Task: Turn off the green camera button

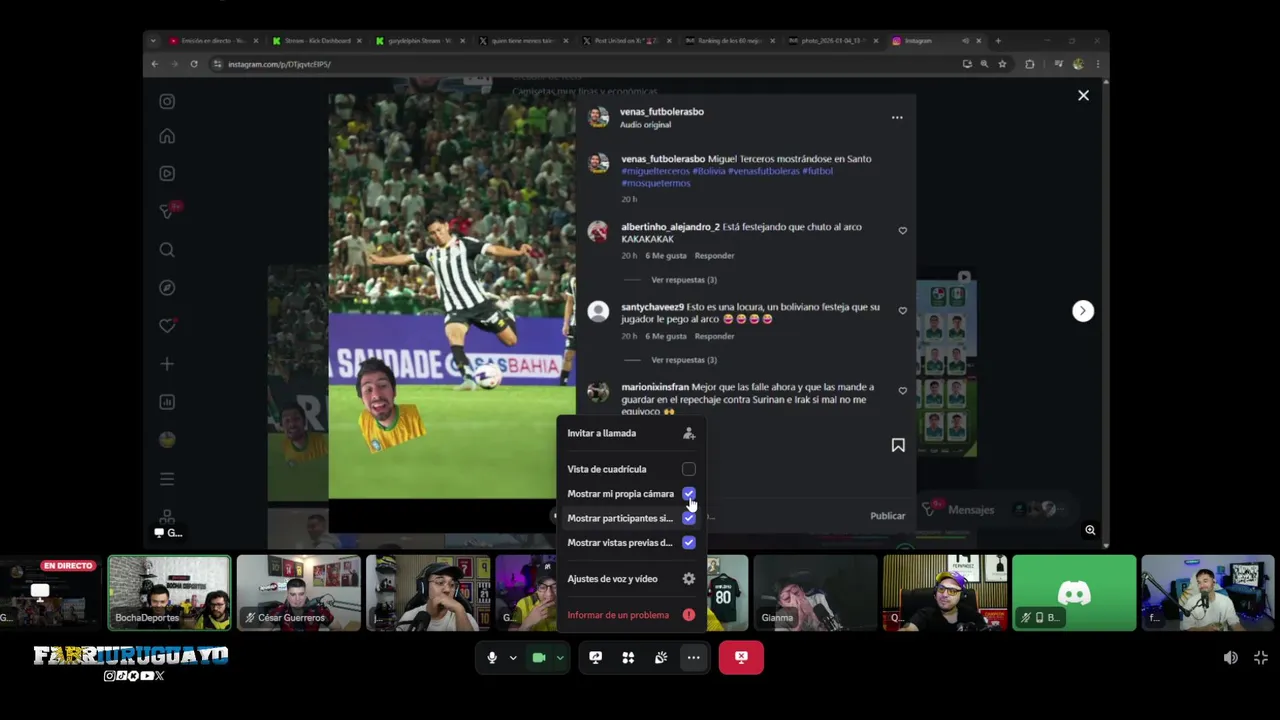Action: (x=539, y=658)
